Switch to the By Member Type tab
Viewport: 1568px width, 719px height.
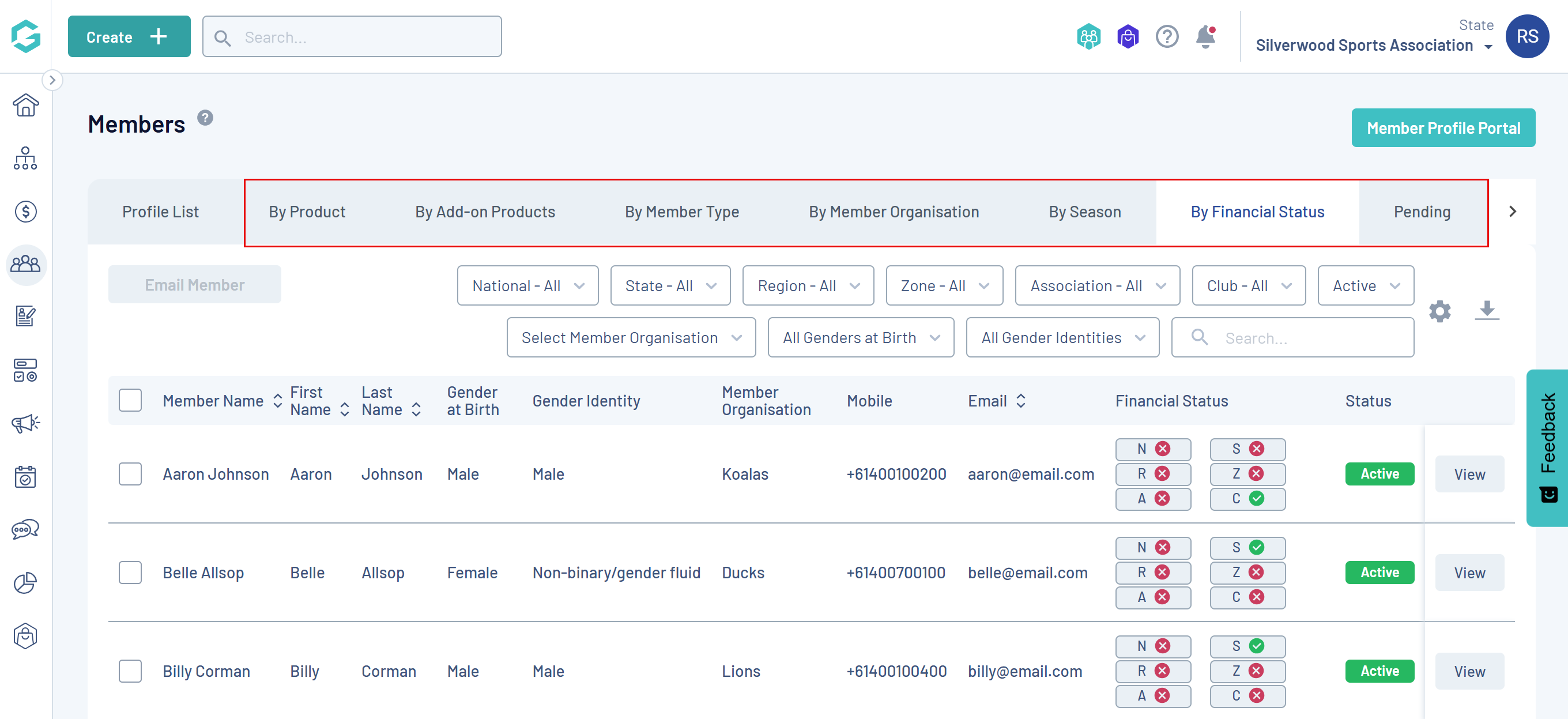(681, 212)
